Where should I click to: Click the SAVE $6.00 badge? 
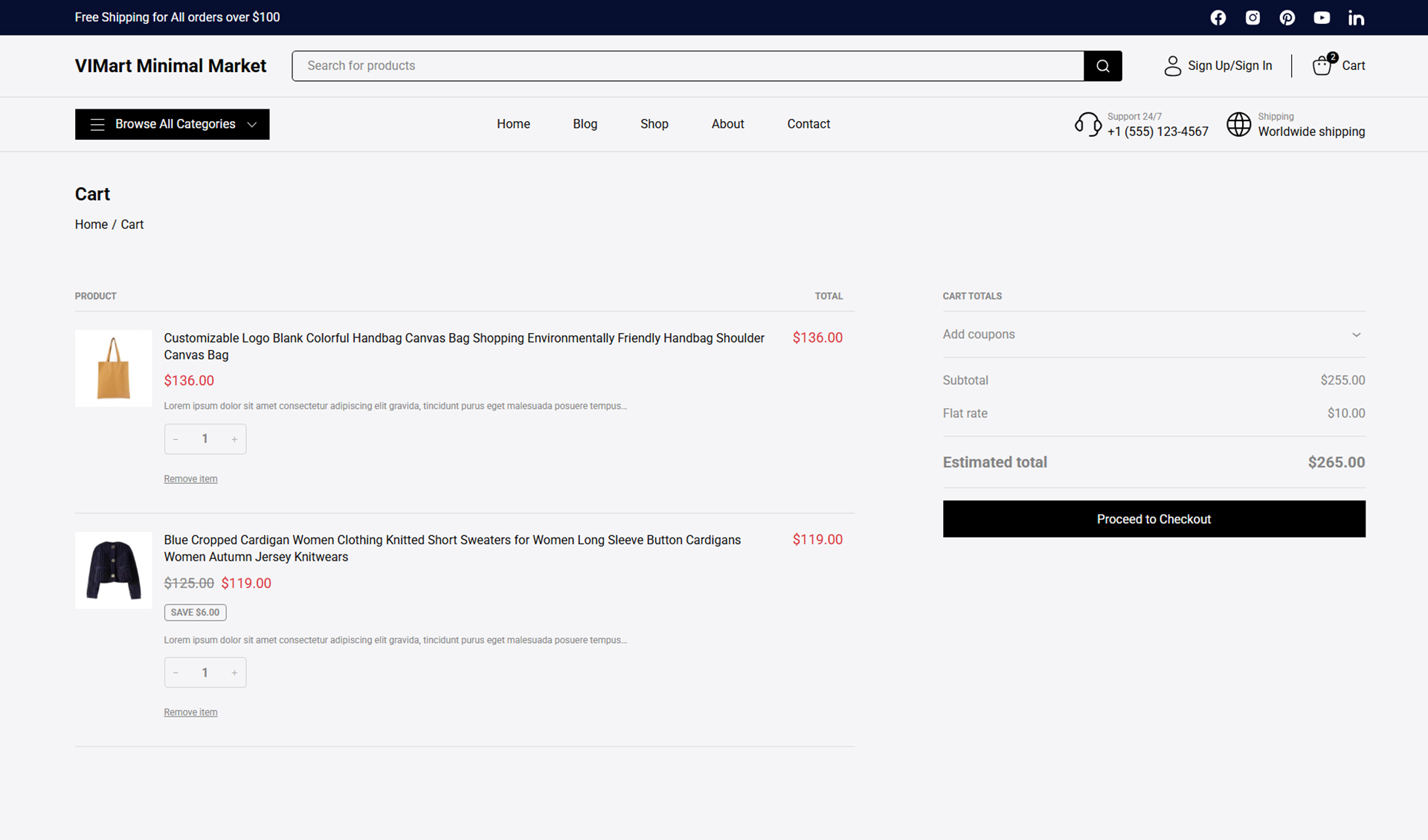(195, 612)
